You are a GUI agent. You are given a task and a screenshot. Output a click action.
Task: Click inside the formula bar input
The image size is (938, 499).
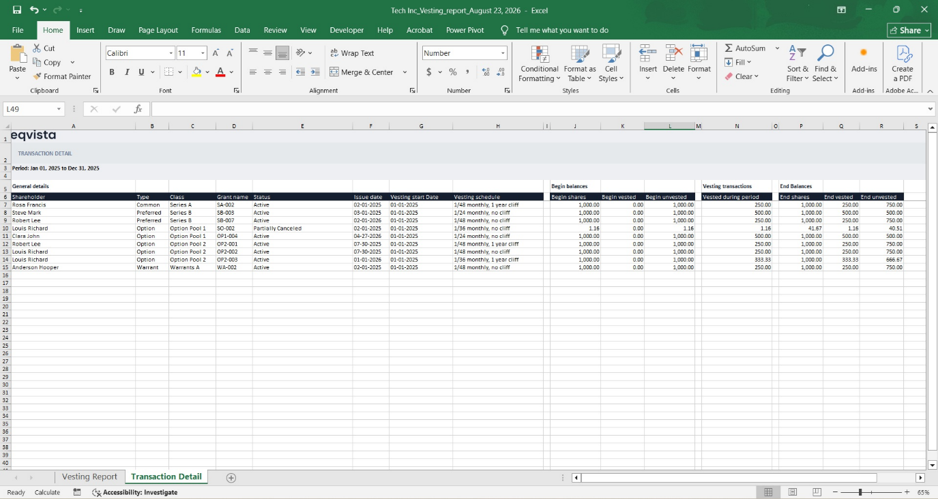coord(537,109)
